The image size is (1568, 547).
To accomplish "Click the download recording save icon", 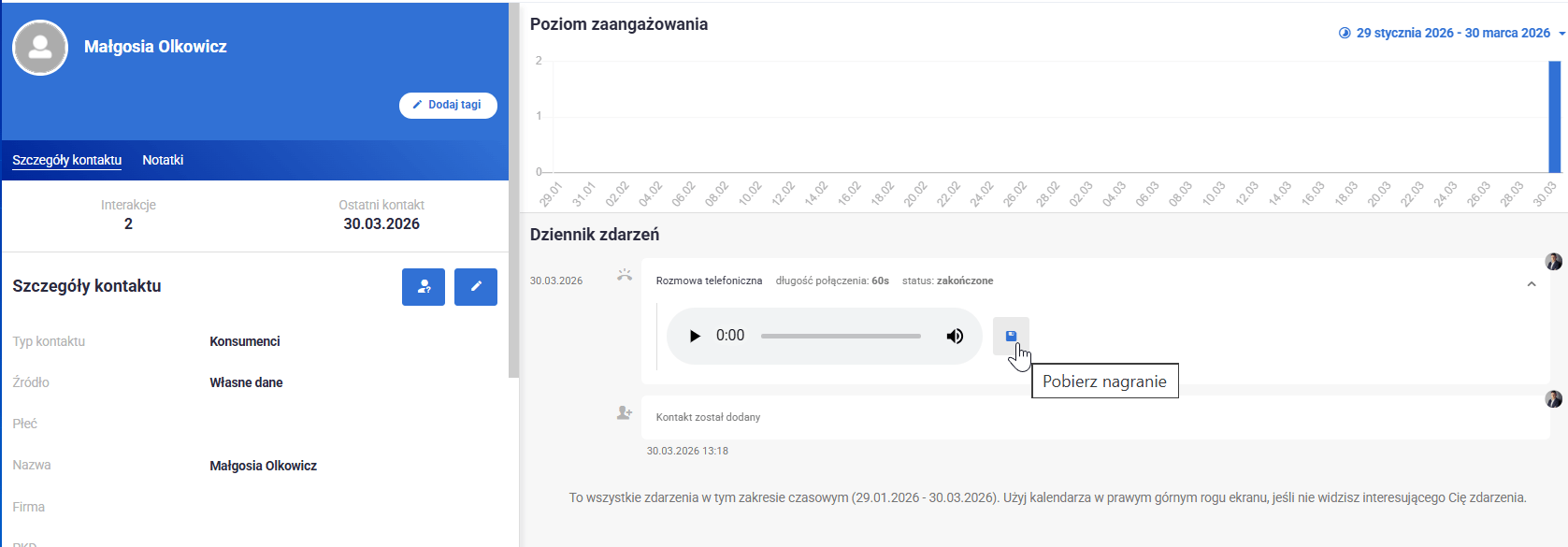I will pos(1011,336).
